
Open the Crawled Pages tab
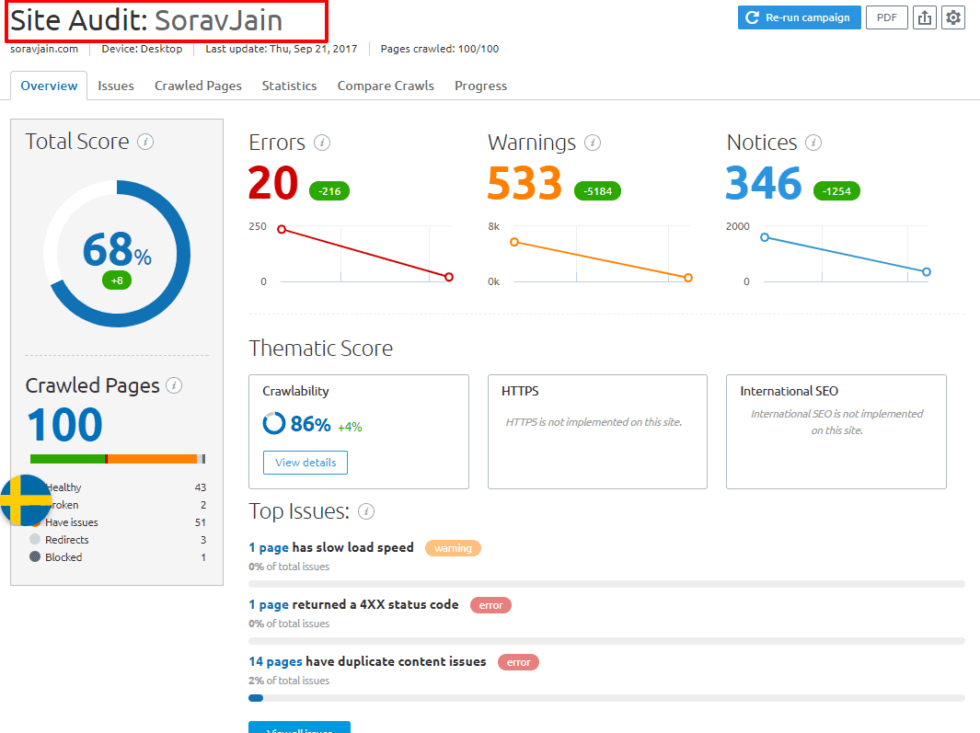pyautogui.click(x=197, y=86)
